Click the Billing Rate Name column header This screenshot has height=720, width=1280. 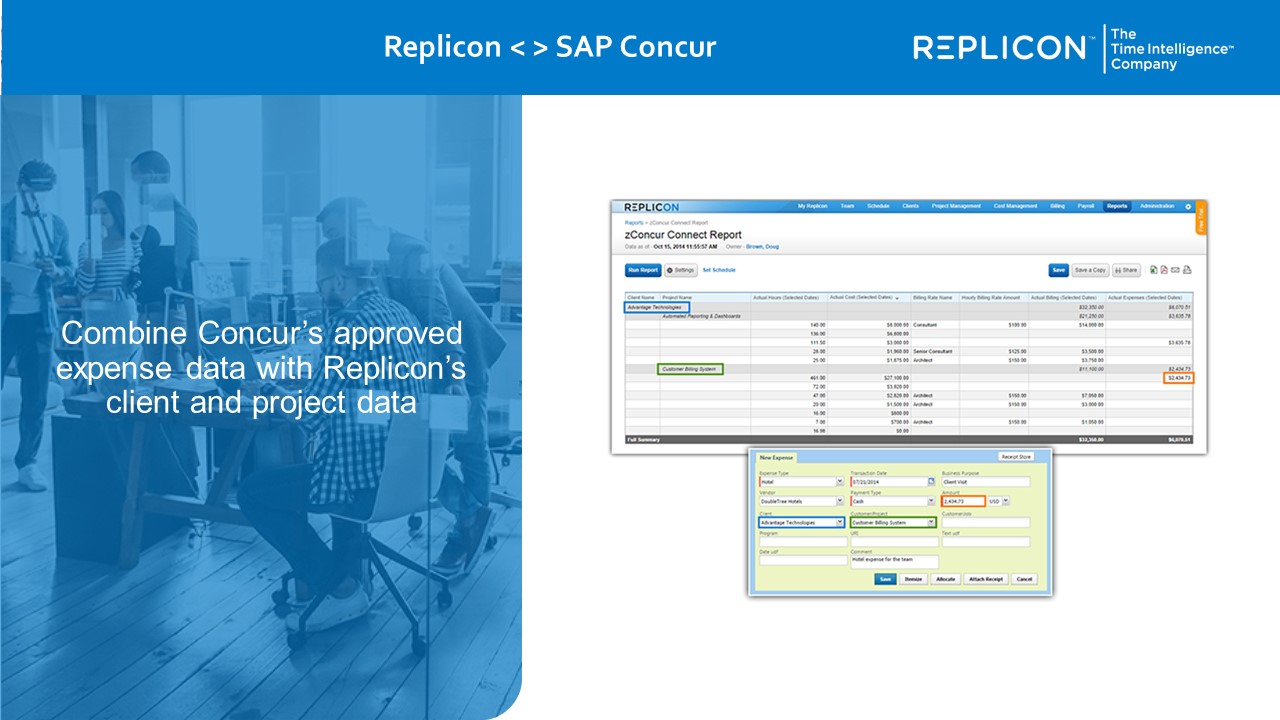tap(934, 298)
